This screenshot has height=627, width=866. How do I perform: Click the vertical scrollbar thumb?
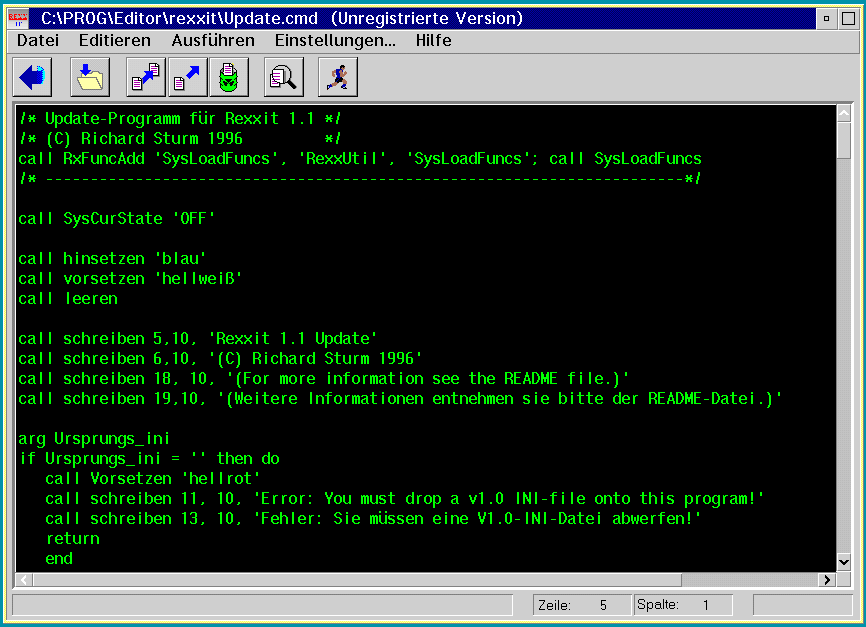843,140
